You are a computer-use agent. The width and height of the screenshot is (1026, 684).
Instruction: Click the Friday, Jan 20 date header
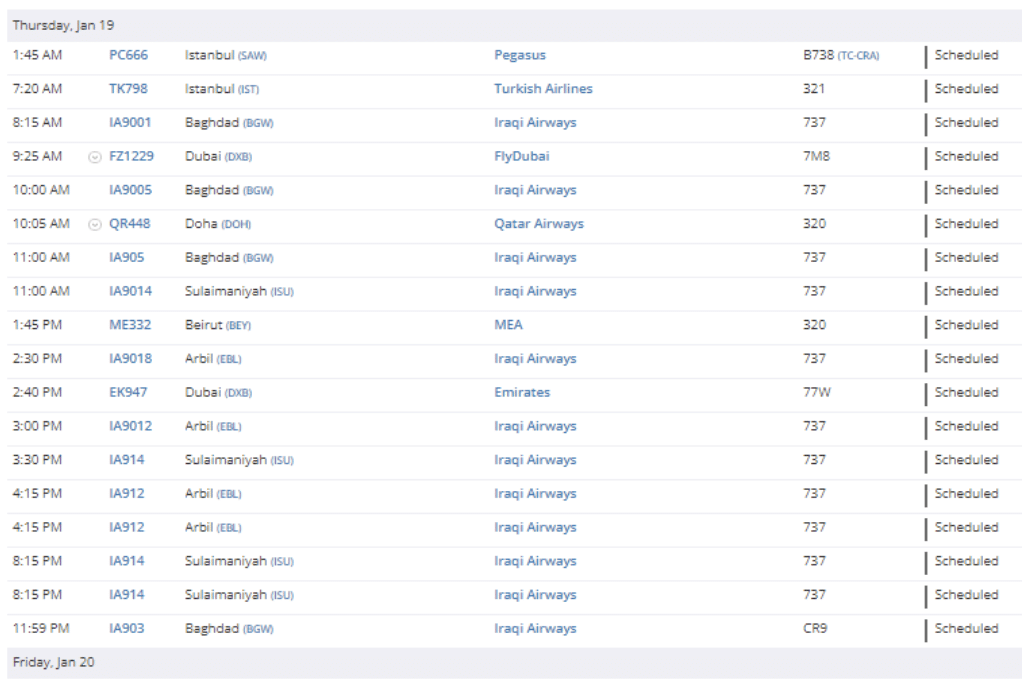[53, 662]
